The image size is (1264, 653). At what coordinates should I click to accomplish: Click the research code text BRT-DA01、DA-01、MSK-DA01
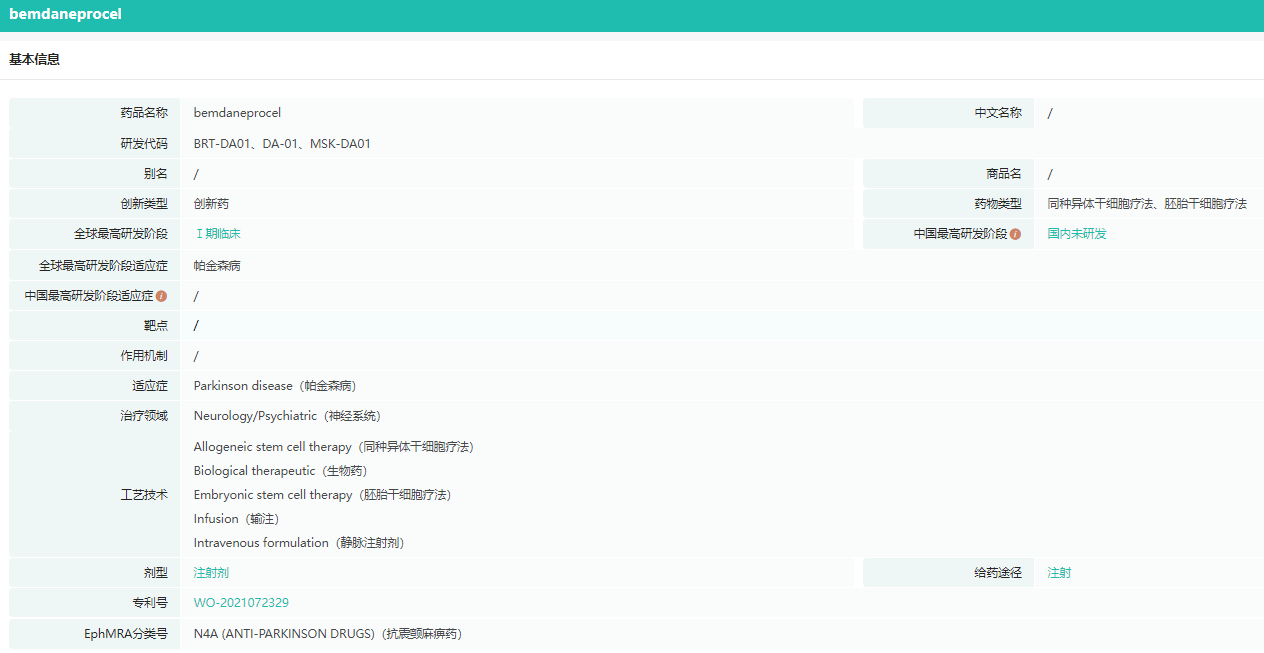[282, 144]
